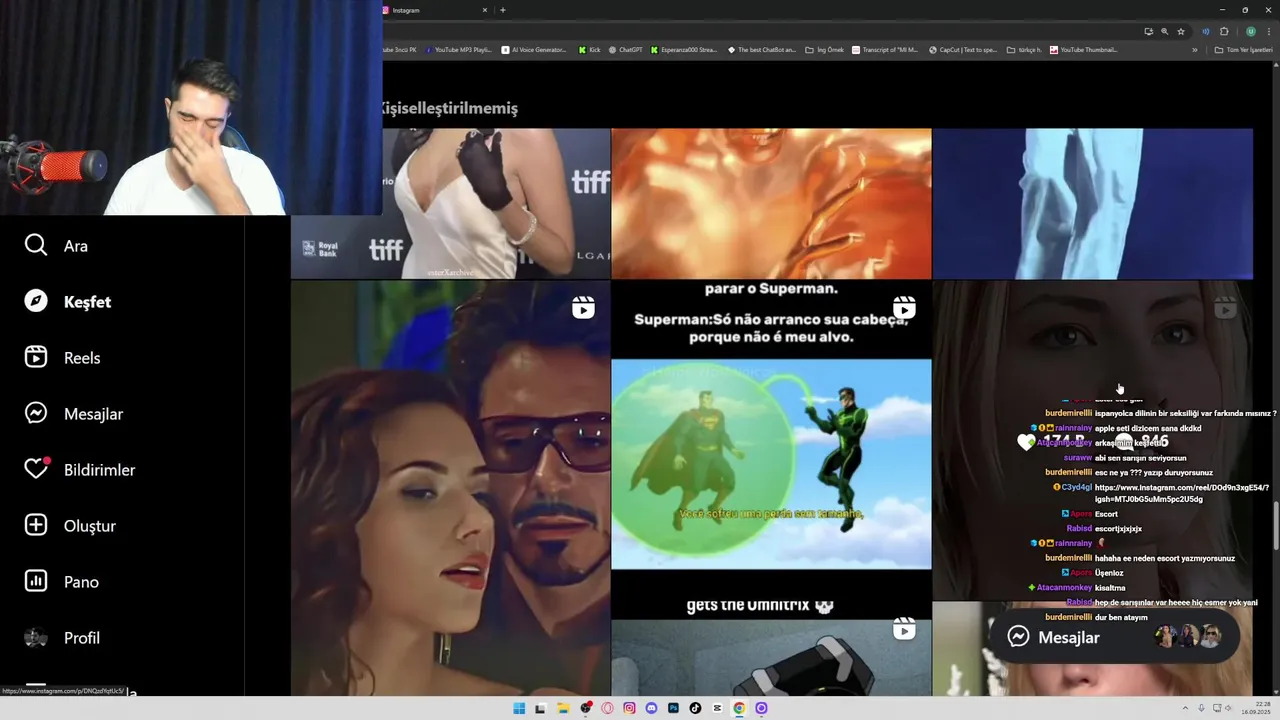Click zoom magnifier icon in address bar
1280x720 pixels.
click(1164, 31)
